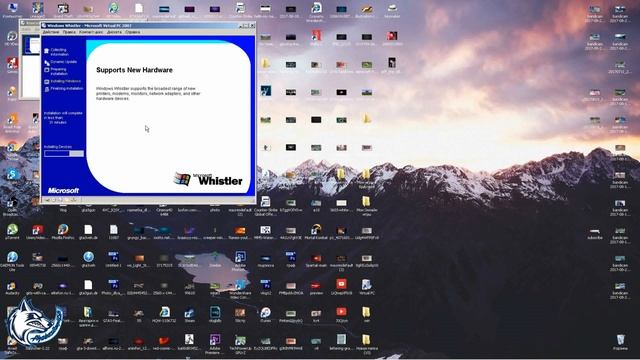This screenshot has width=640, height=360.
Task: Click the Installing Devices progress bar
Action: click(64, 153)
